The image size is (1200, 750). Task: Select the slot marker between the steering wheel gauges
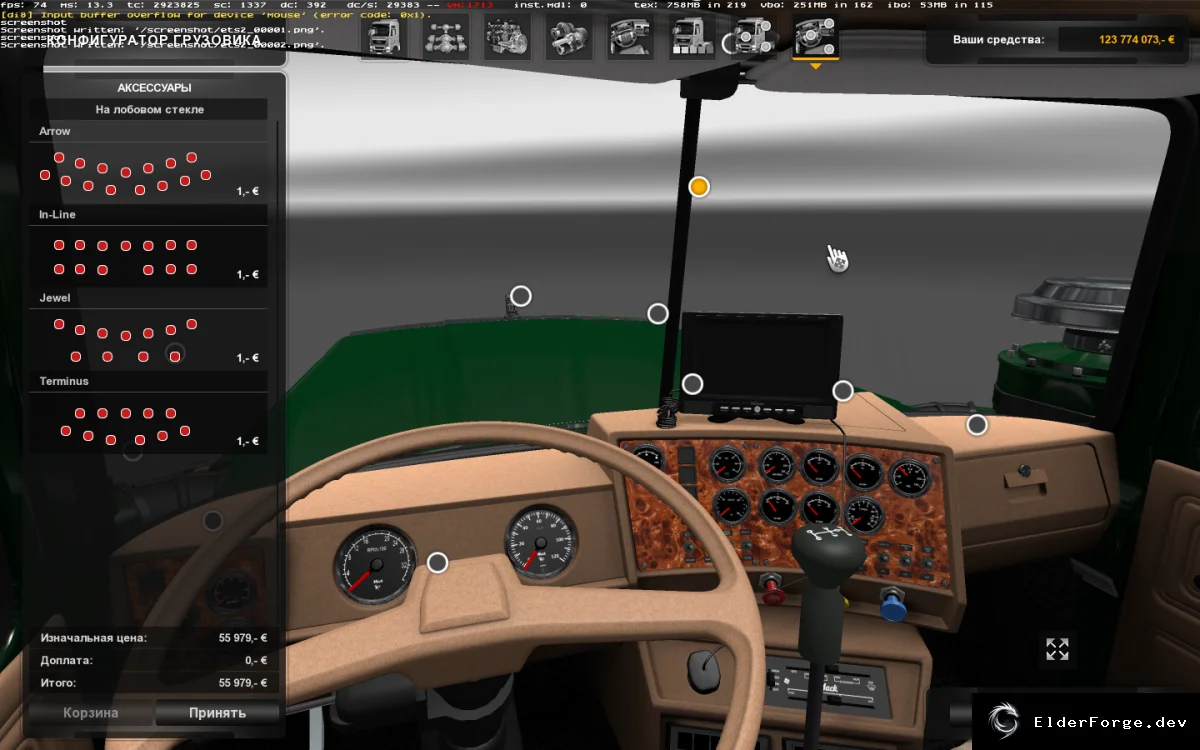tap(437, 563)
